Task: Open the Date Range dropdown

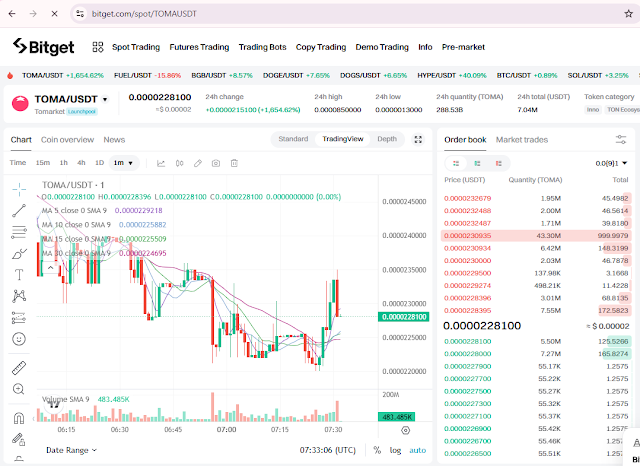Action: pyautogui.click(x=71, y=450)
